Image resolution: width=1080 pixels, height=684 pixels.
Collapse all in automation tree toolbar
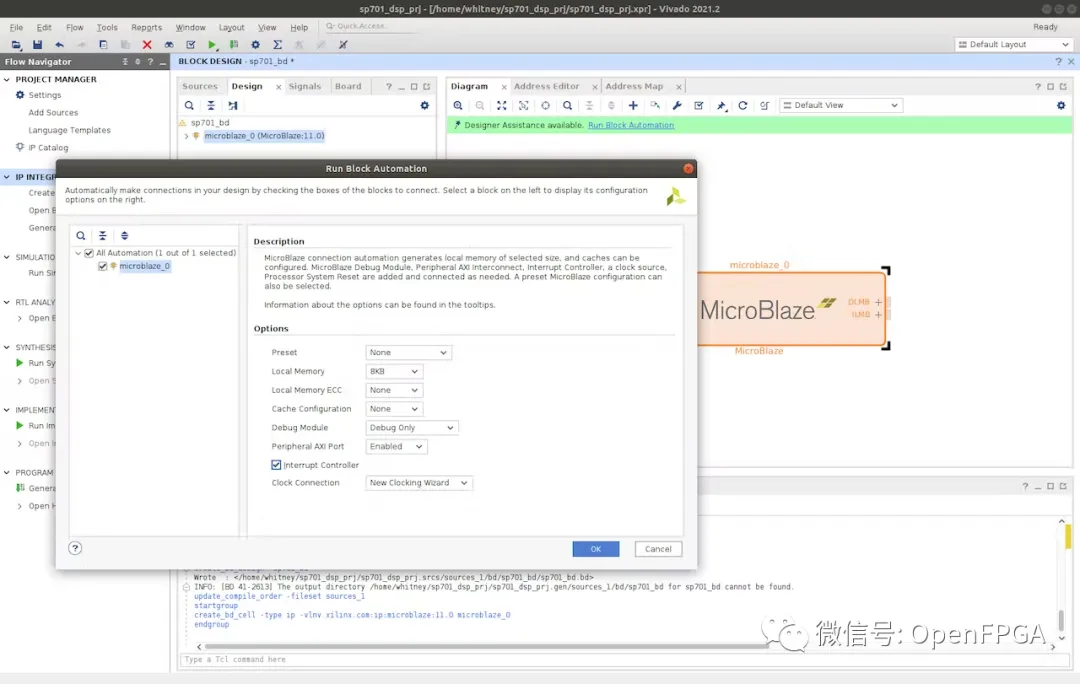click(x=103, y=236)
